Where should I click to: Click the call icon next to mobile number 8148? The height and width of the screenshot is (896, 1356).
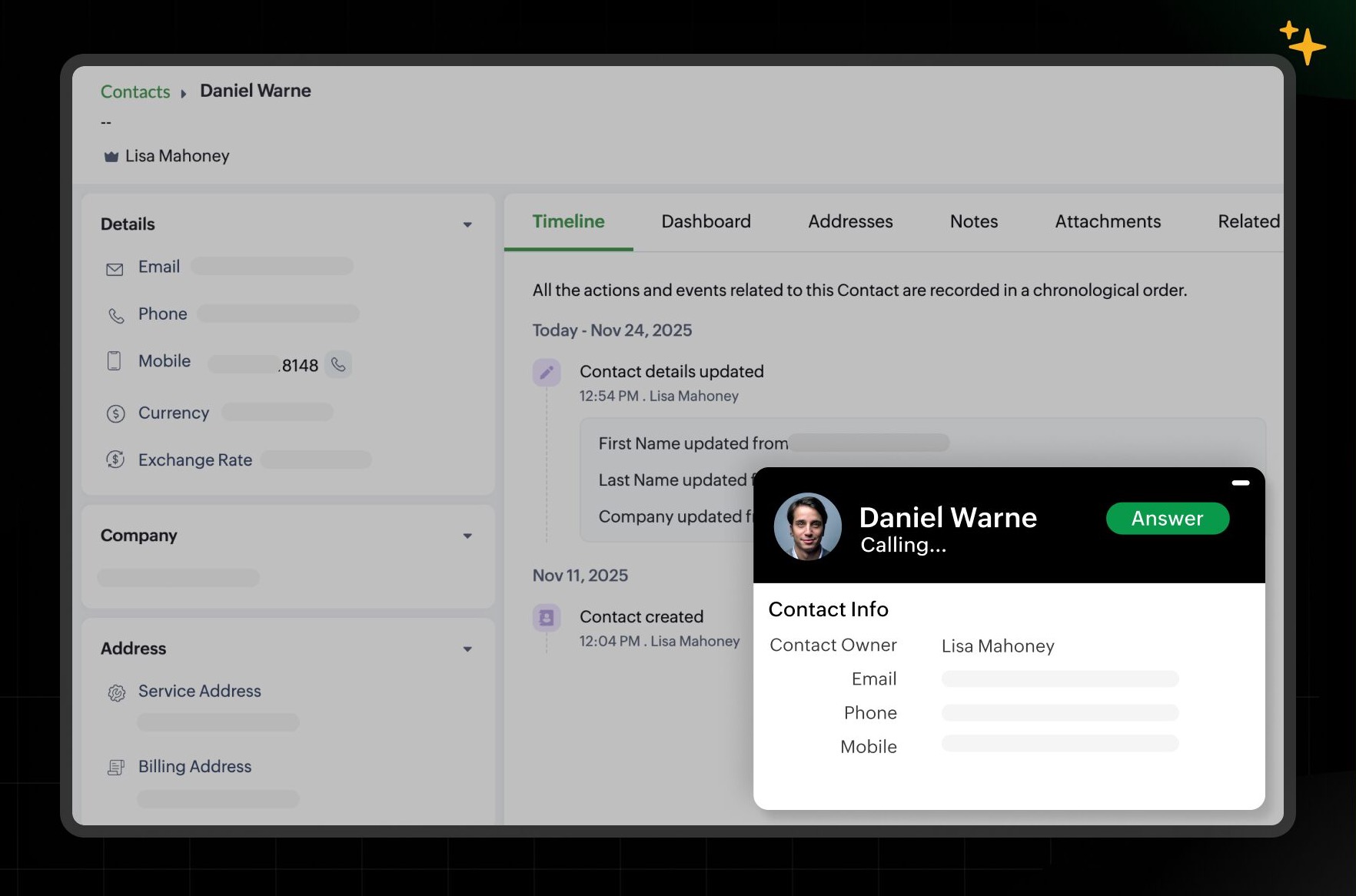(339, 365)
